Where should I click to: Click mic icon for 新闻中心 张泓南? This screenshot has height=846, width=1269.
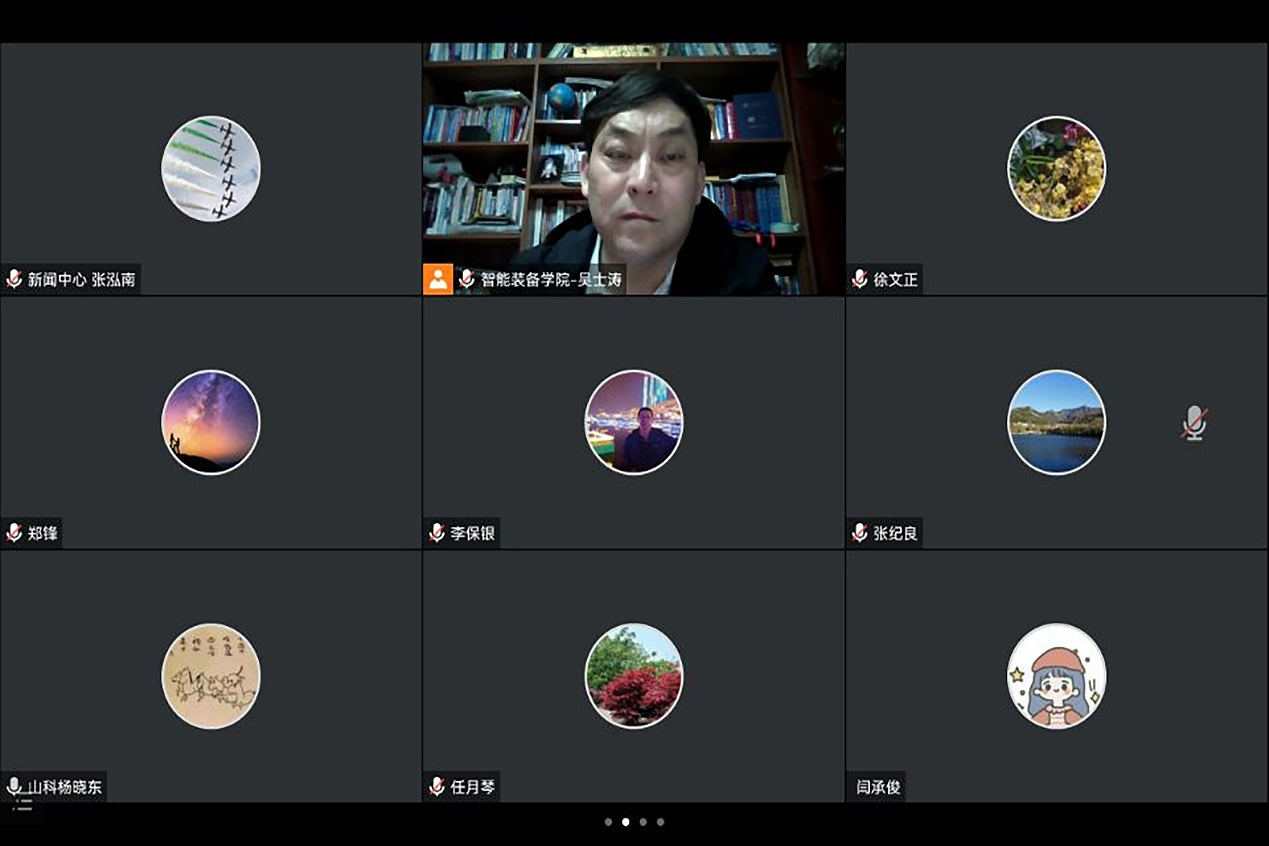[14, 279]
